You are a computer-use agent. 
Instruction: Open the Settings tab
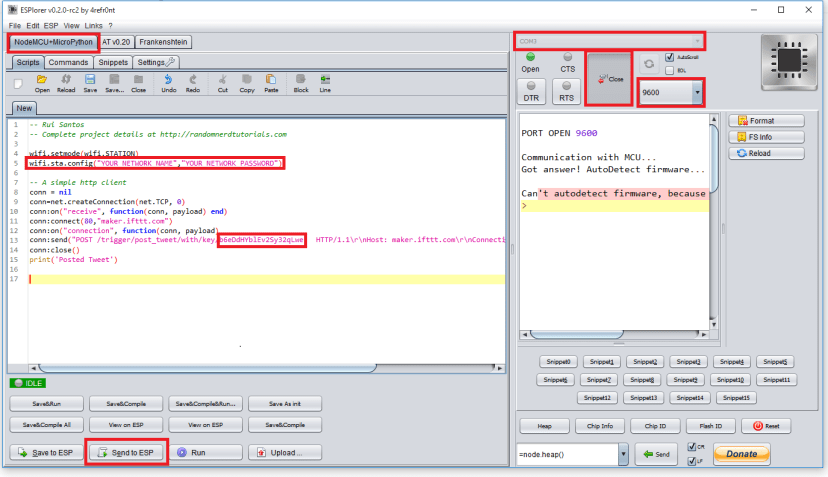156,62
